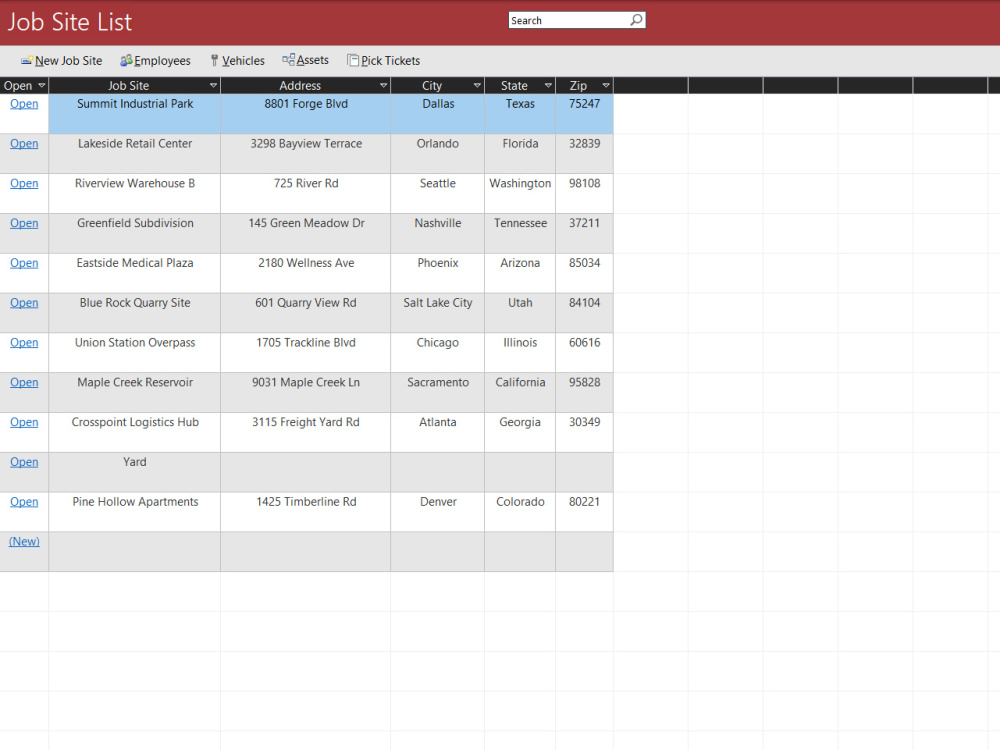
Task: Click the Job Site List title
Action: (70, 22)
